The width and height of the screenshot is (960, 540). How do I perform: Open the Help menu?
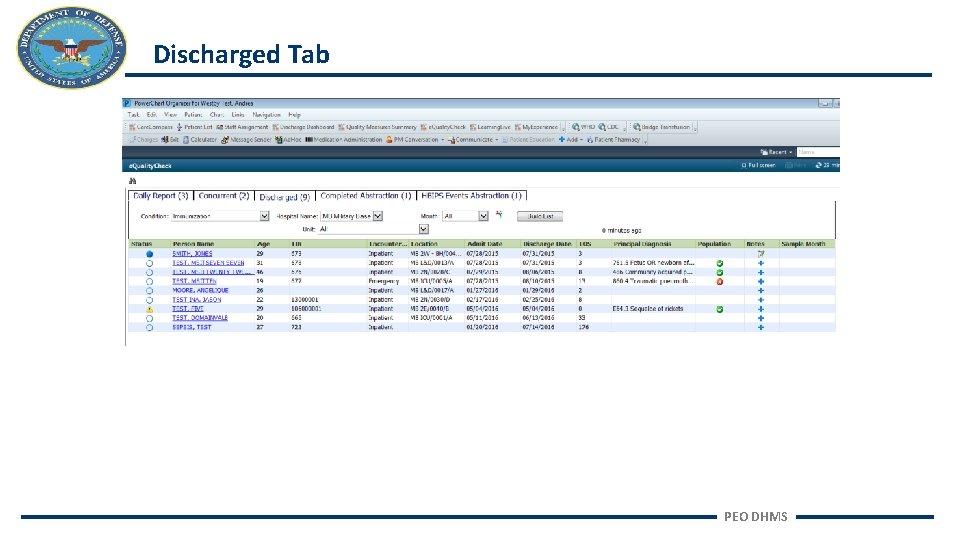tap(294, 114)
